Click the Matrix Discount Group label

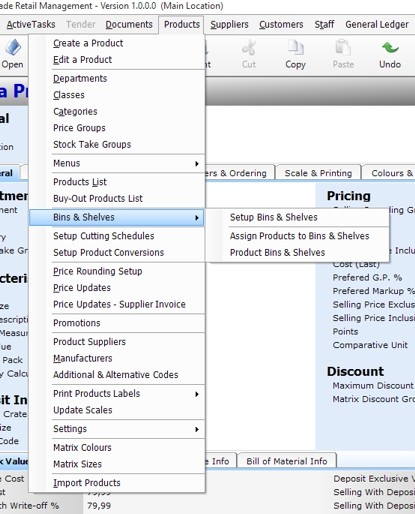pyautogui.click(x=373, y=399)
